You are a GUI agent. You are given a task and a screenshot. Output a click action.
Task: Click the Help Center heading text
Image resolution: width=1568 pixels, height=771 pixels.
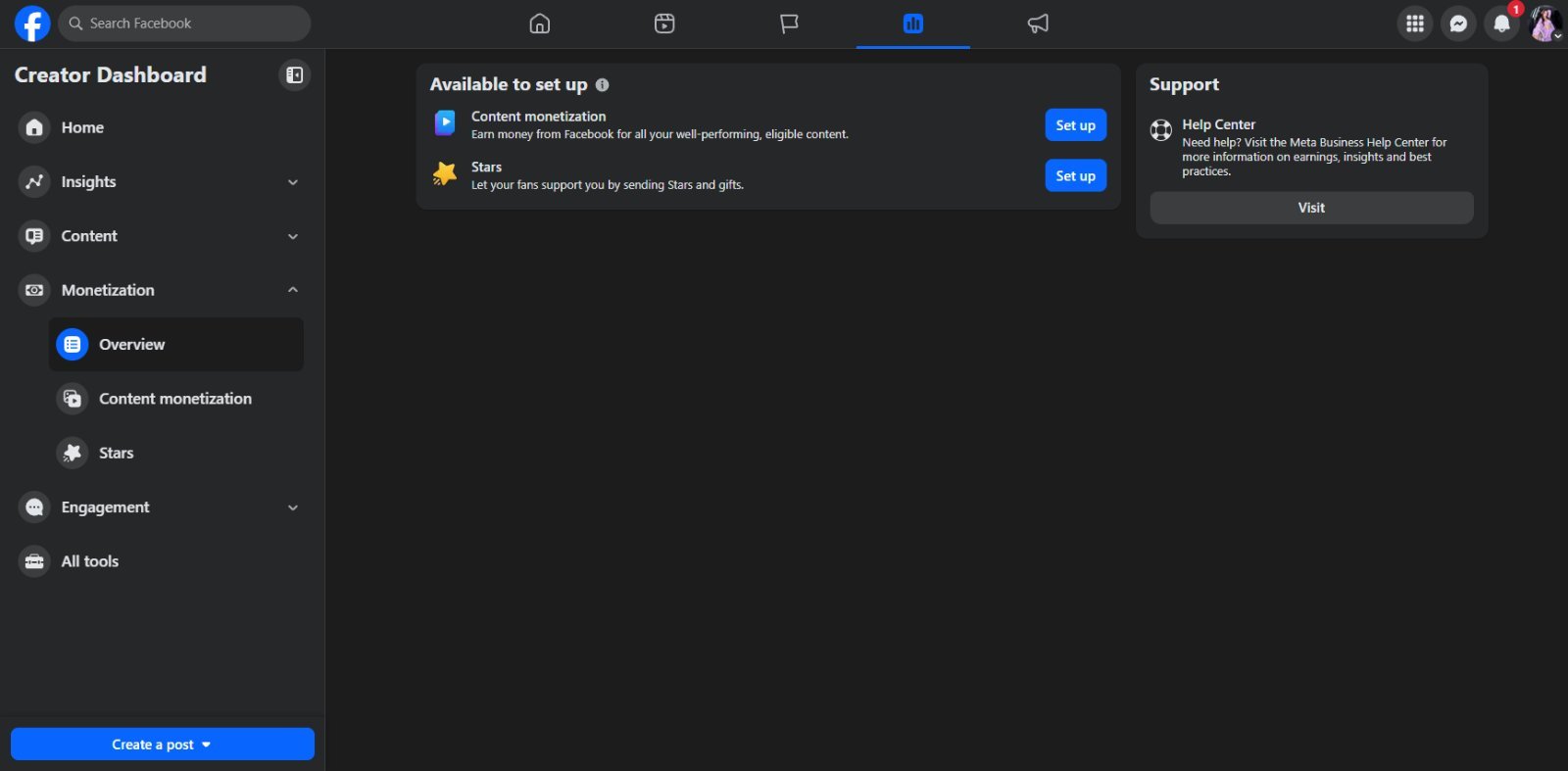pos(1218,124)
